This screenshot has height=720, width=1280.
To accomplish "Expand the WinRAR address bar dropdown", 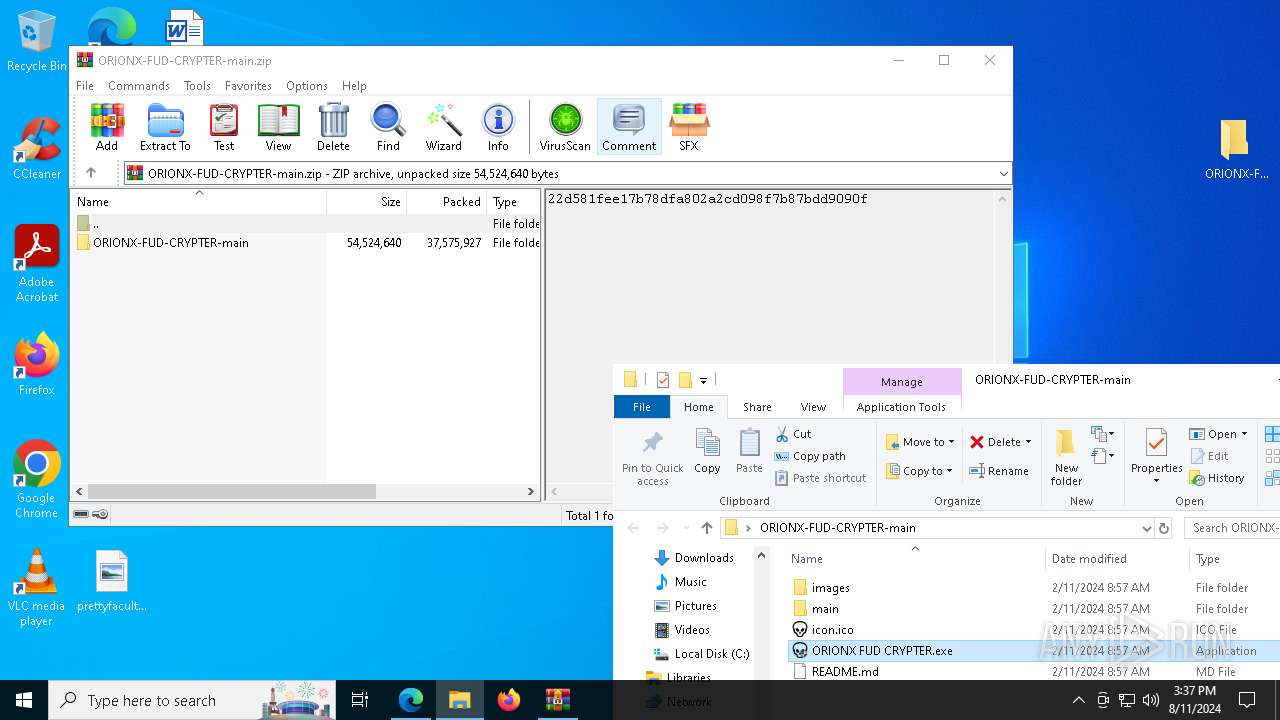I will pos(1003,174).
